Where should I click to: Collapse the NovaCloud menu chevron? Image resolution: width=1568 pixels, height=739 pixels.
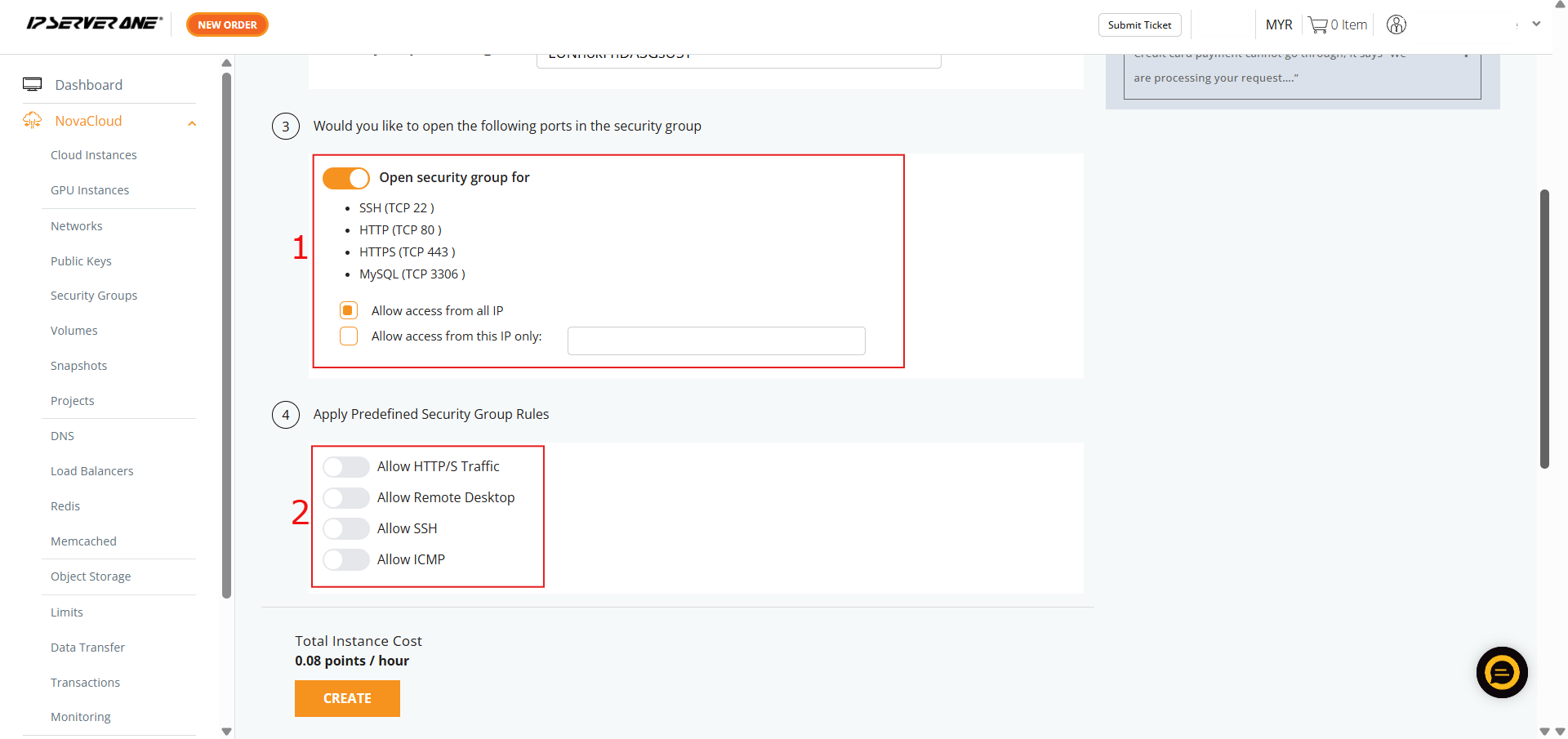[x=192, y=123]
